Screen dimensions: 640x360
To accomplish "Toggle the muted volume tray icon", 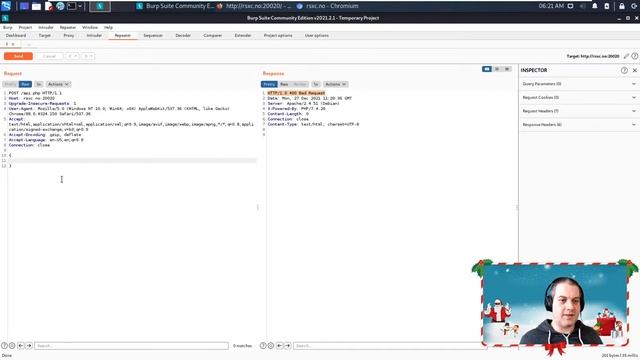I will click(583, 6).
